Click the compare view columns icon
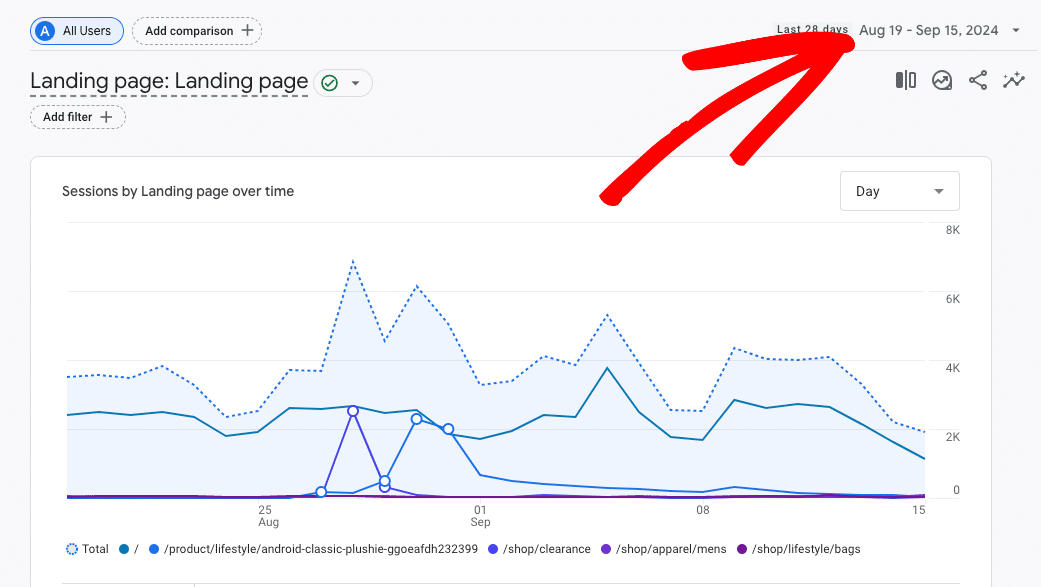This screenshot has height=587, width=1041. pos(905,81)
